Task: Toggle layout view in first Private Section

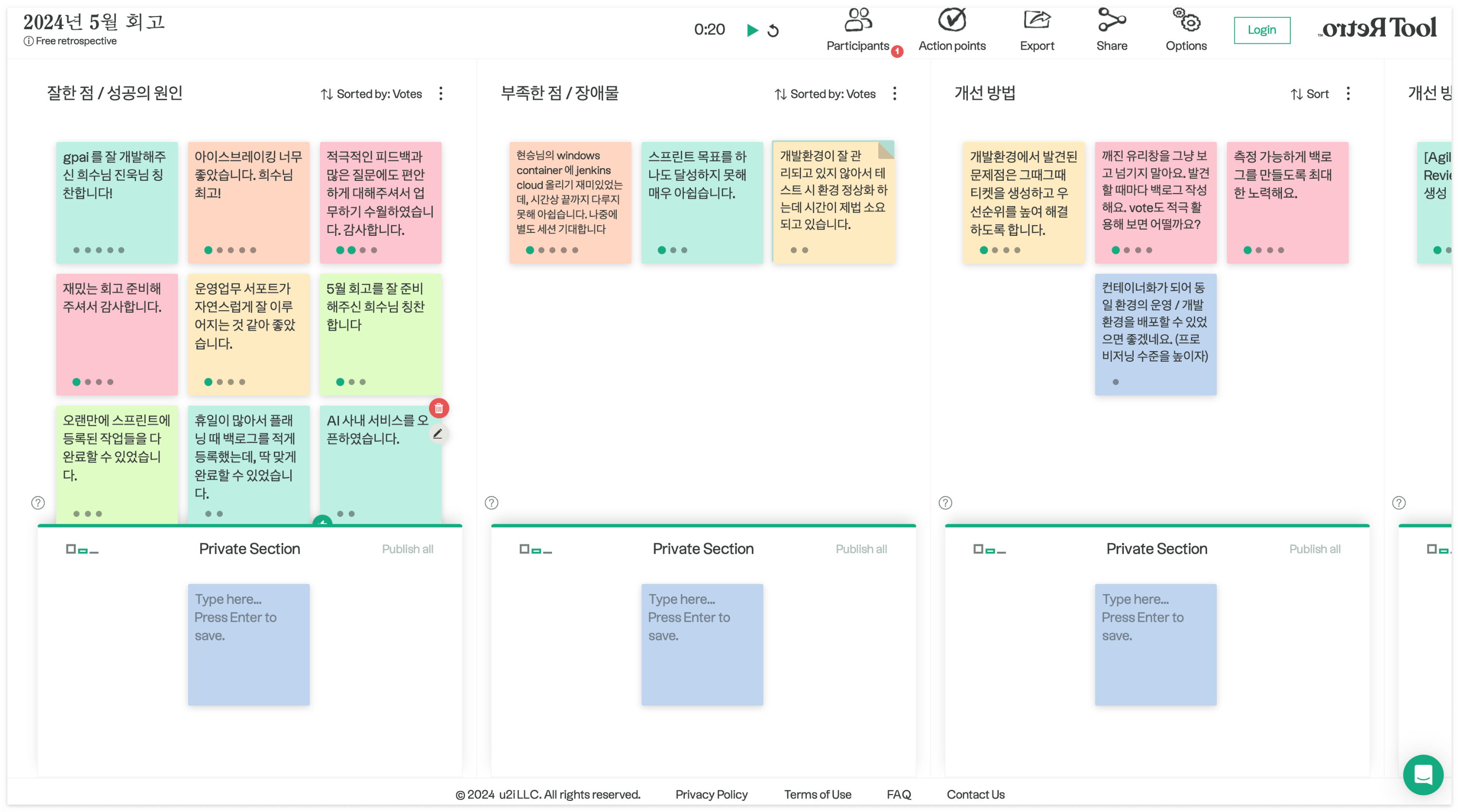Action: pyautogui.click(x=82, y=549)
